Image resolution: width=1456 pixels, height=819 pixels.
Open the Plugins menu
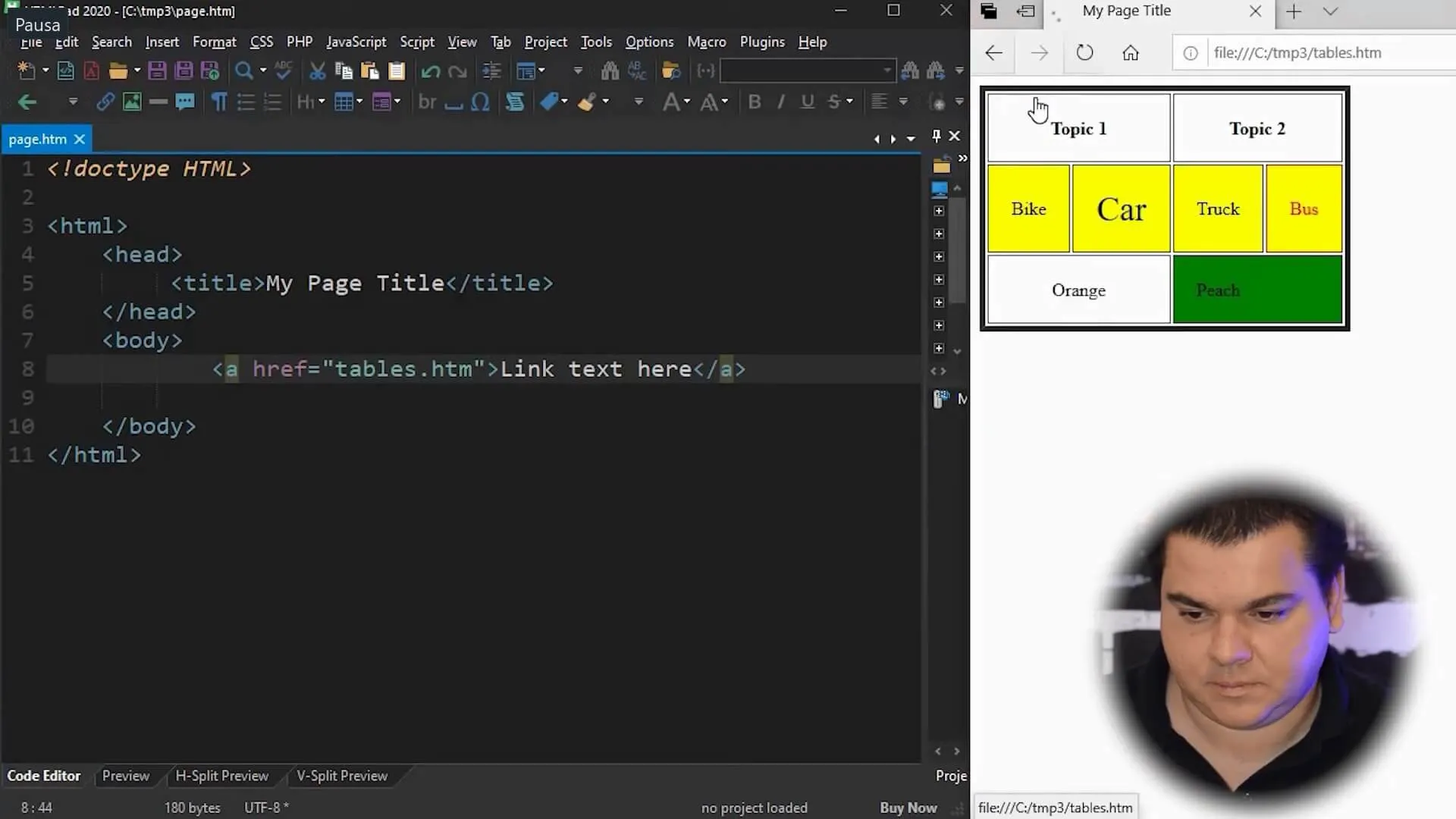click(762, 42)
